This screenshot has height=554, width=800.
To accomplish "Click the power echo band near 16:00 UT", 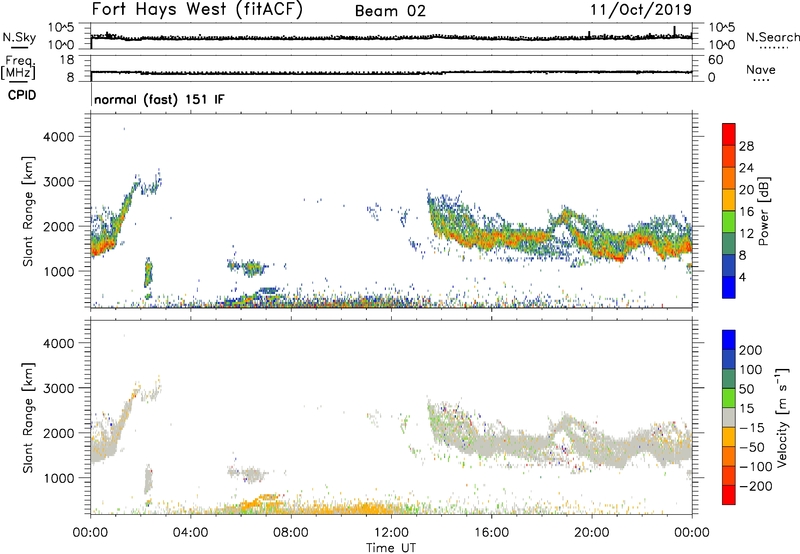I will point(491,238).
